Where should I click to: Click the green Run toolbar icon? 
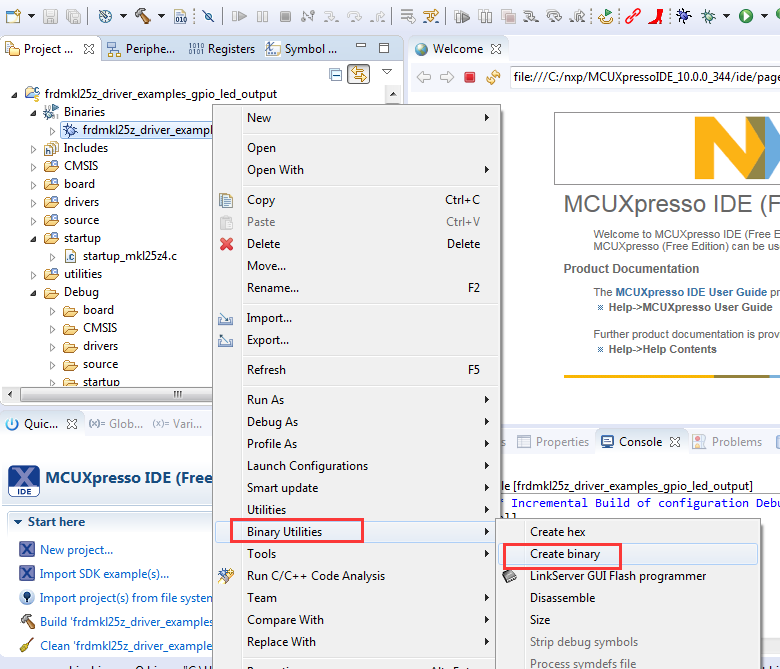[746, 16]
